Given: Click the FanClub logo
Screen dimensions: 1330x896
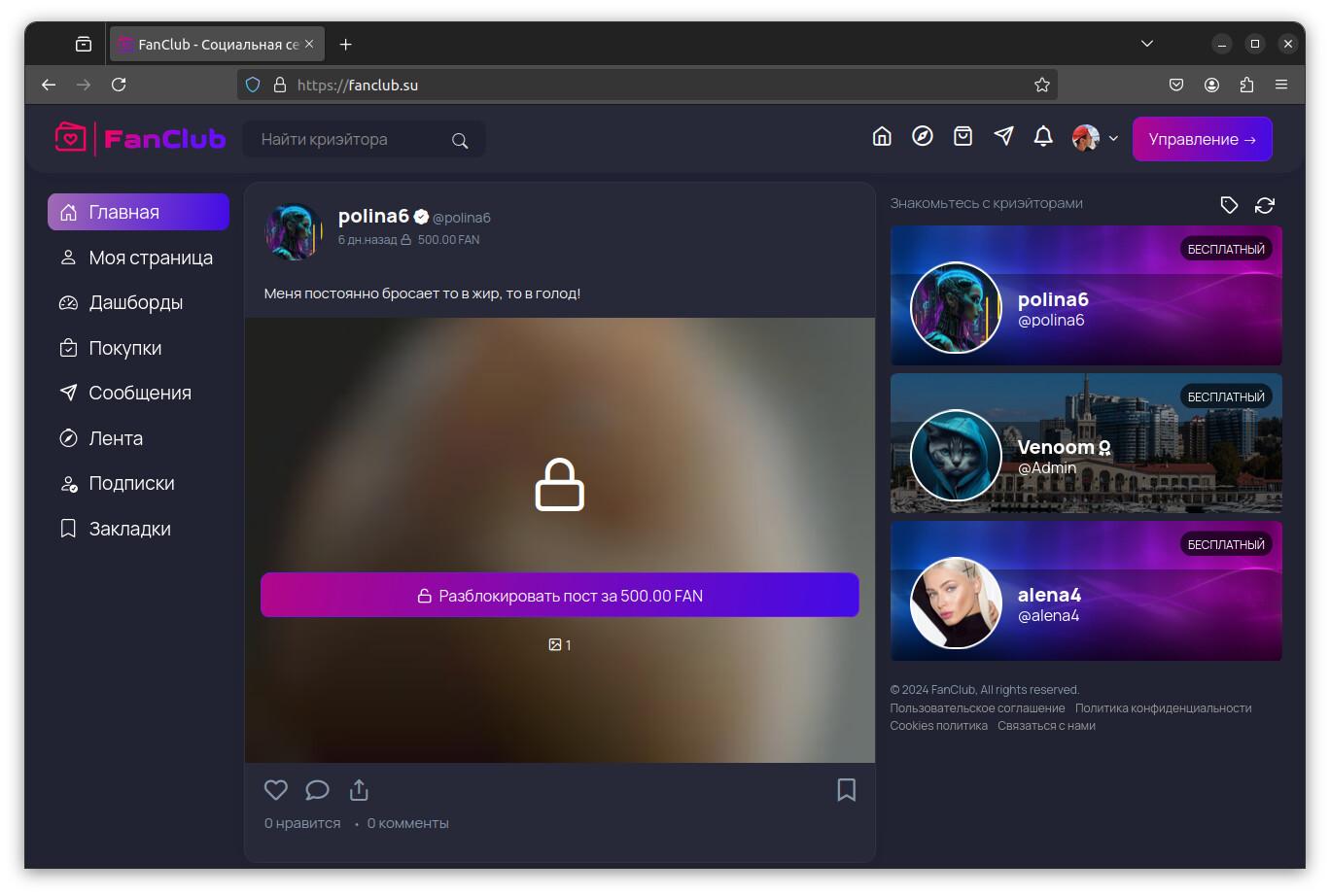Looking at the screenshot, I should [140, 139].
